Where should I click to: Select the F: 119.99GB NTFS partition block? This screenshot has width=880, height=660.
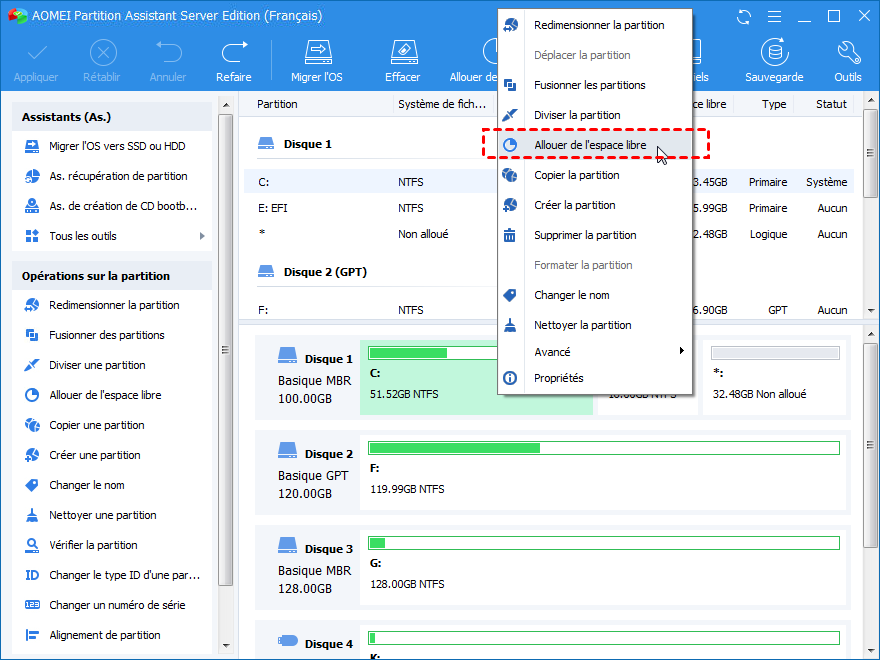603,472
